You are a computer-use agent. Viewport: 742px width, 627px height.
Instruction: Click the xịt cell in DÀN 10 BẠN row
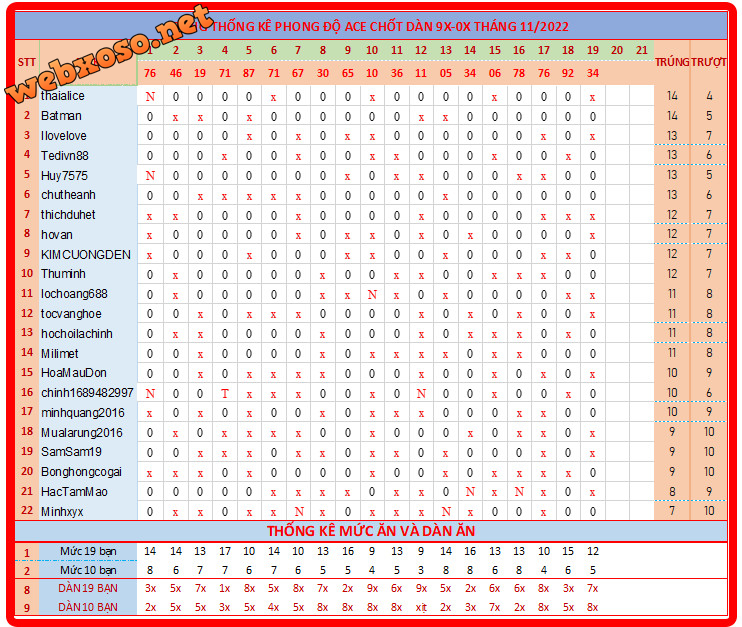tap(421, 608)
